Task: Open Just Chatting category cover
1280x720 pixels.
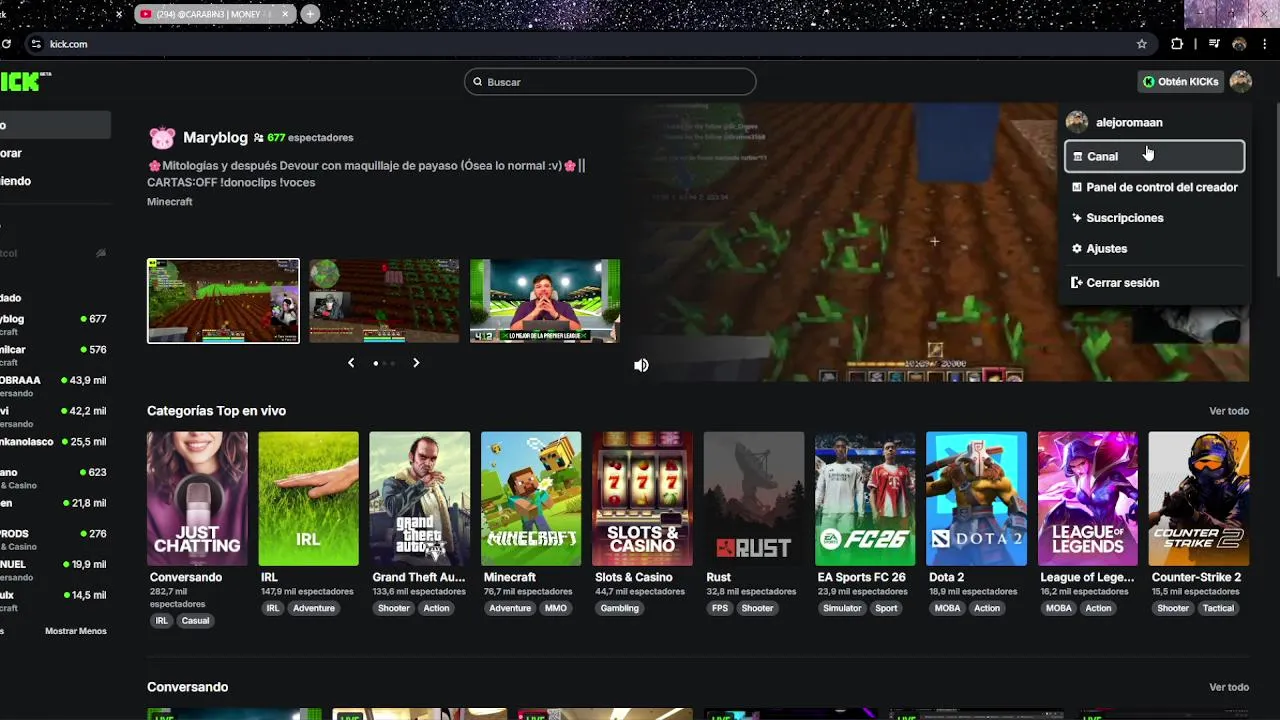Action: tap(197, 499)
